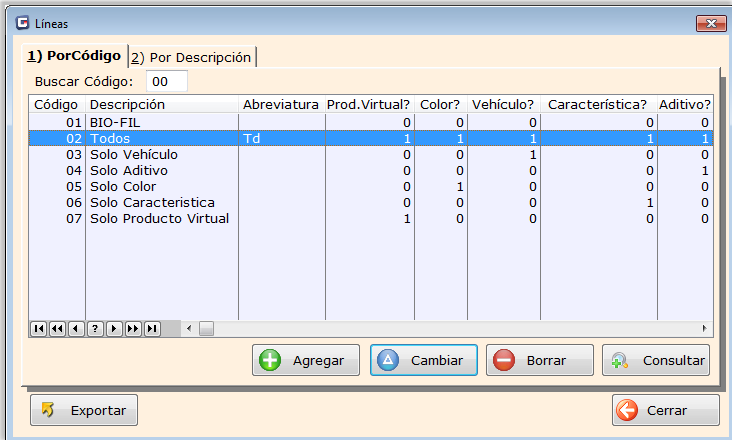The image size is (732, 440).
Task: Click the question mark search button
Action: tap(95, 328)
